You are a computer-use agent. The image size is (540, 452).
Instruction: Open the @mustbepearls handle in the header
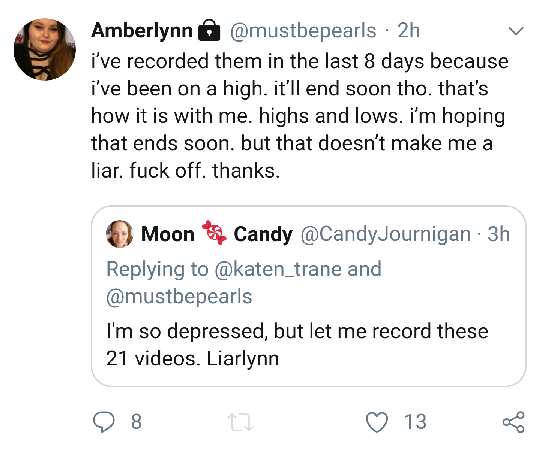click(303, 31)
